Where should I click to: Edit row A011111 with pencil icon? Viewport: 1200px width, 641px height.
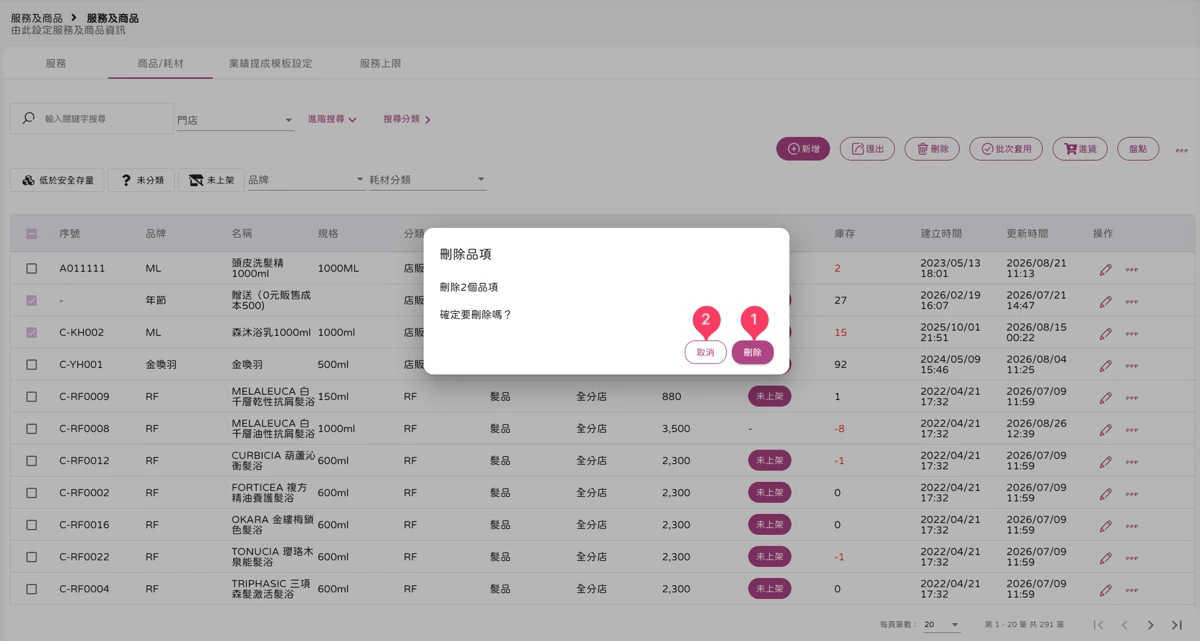pyautogui.click(x=1105, y=269)
